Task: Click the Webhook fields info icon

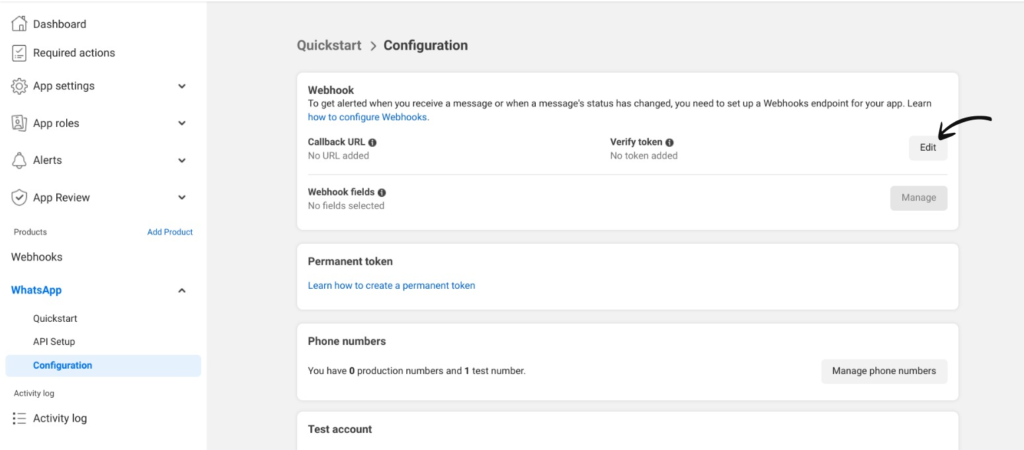Action: tap(381, 193)
